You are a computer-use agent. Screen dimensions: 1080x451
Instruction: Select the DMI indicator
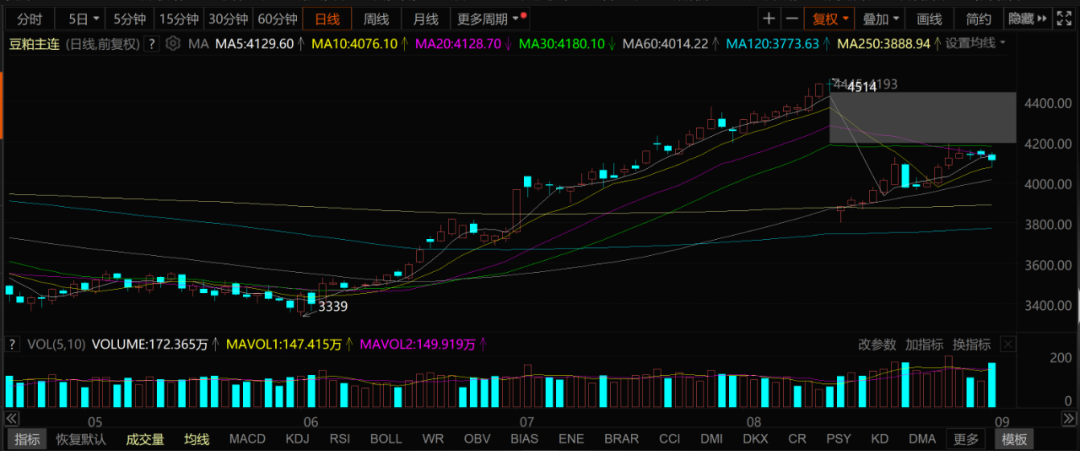click(x=712, y=439)
